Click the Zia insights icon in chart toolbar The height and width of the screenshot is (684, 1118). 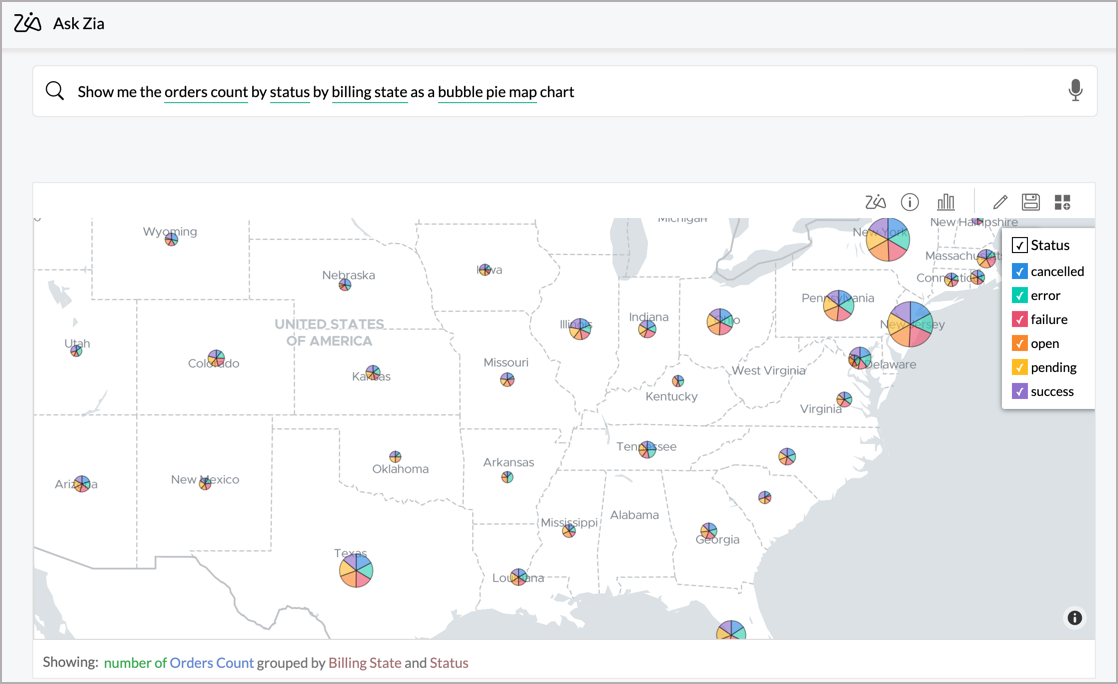[x=875, y=202]
